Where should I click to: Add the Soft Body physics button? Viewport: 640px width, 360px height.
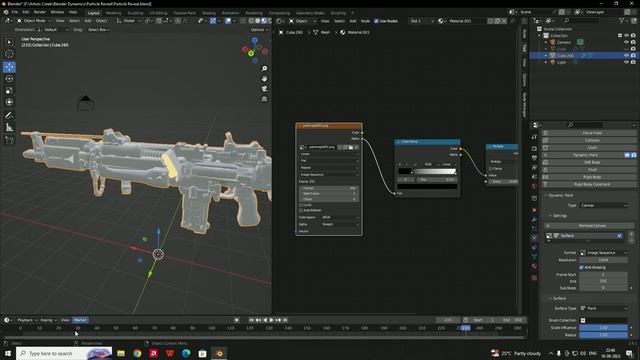(x=589, y=162)
